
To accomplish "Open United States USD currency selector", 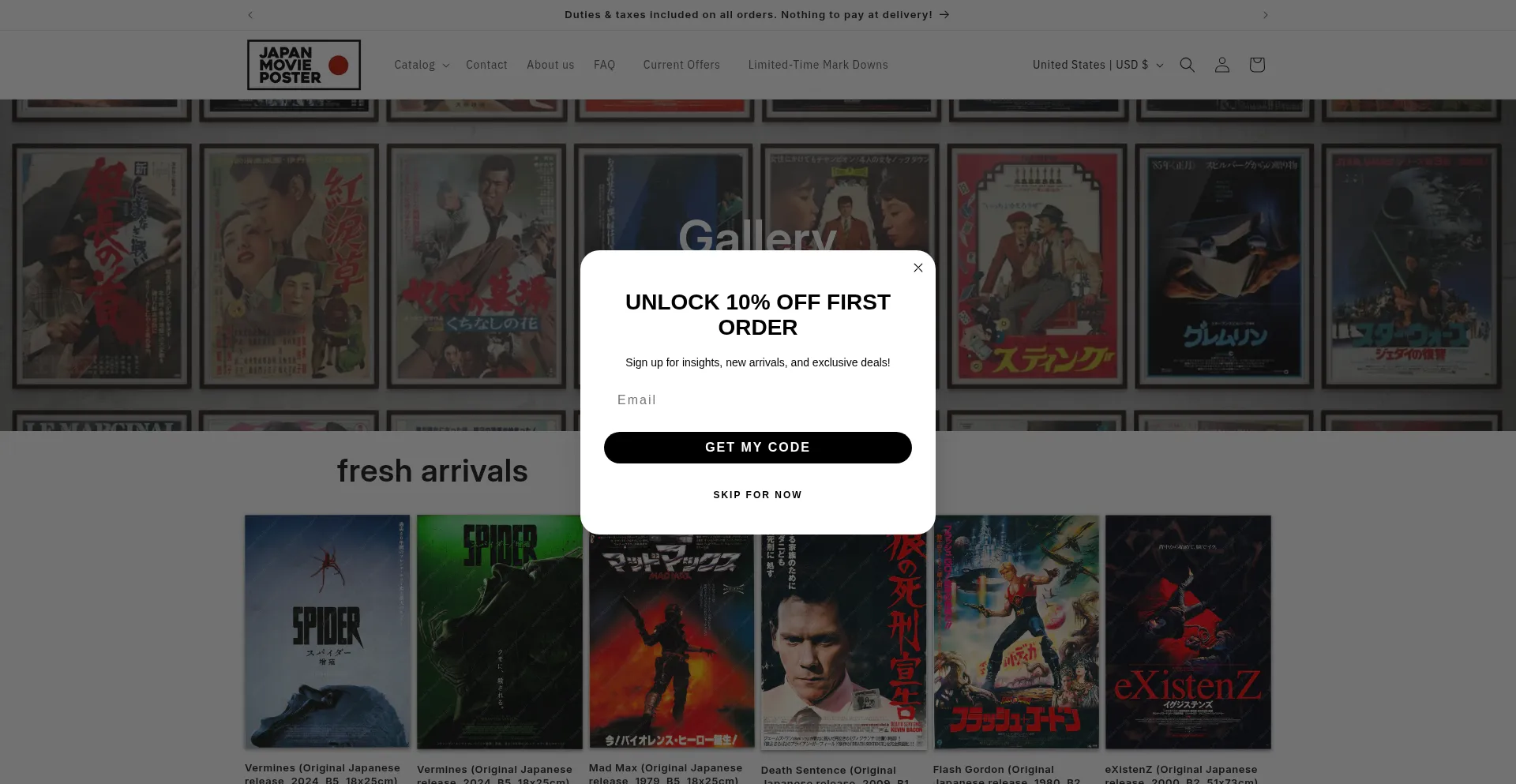I will pos(1098,65).
